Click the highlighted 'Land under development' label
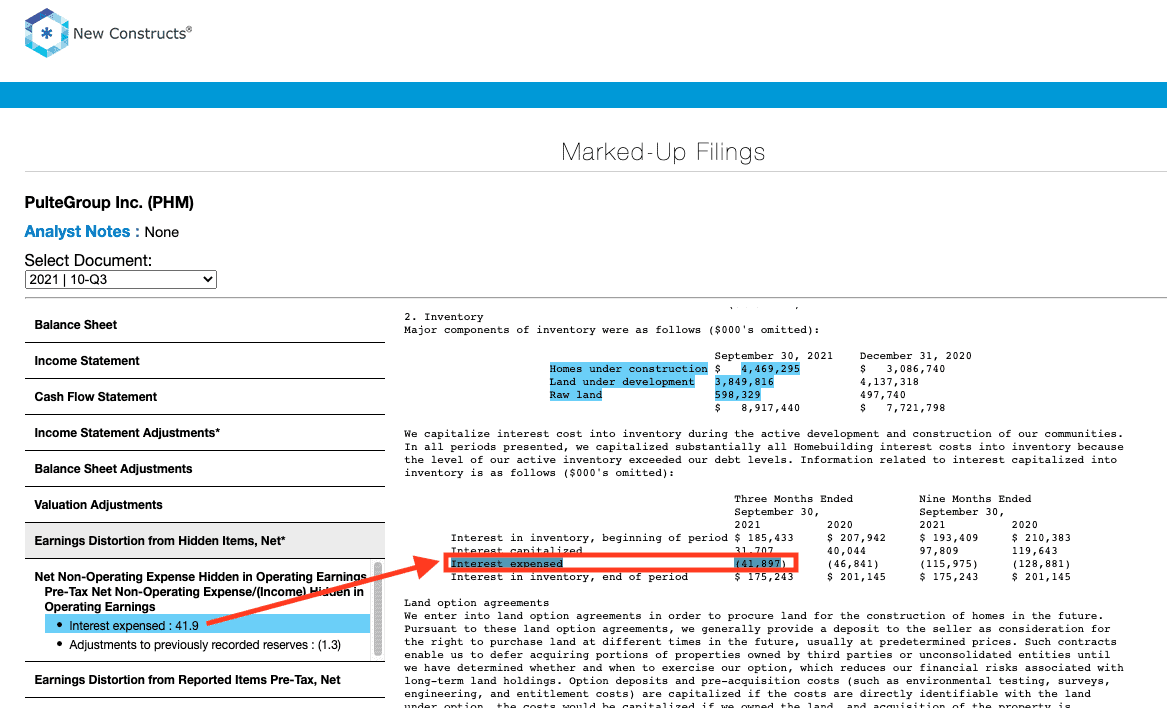Viewport: 1167px width, 708px height. pyautogui.click(x=621, y=382)
